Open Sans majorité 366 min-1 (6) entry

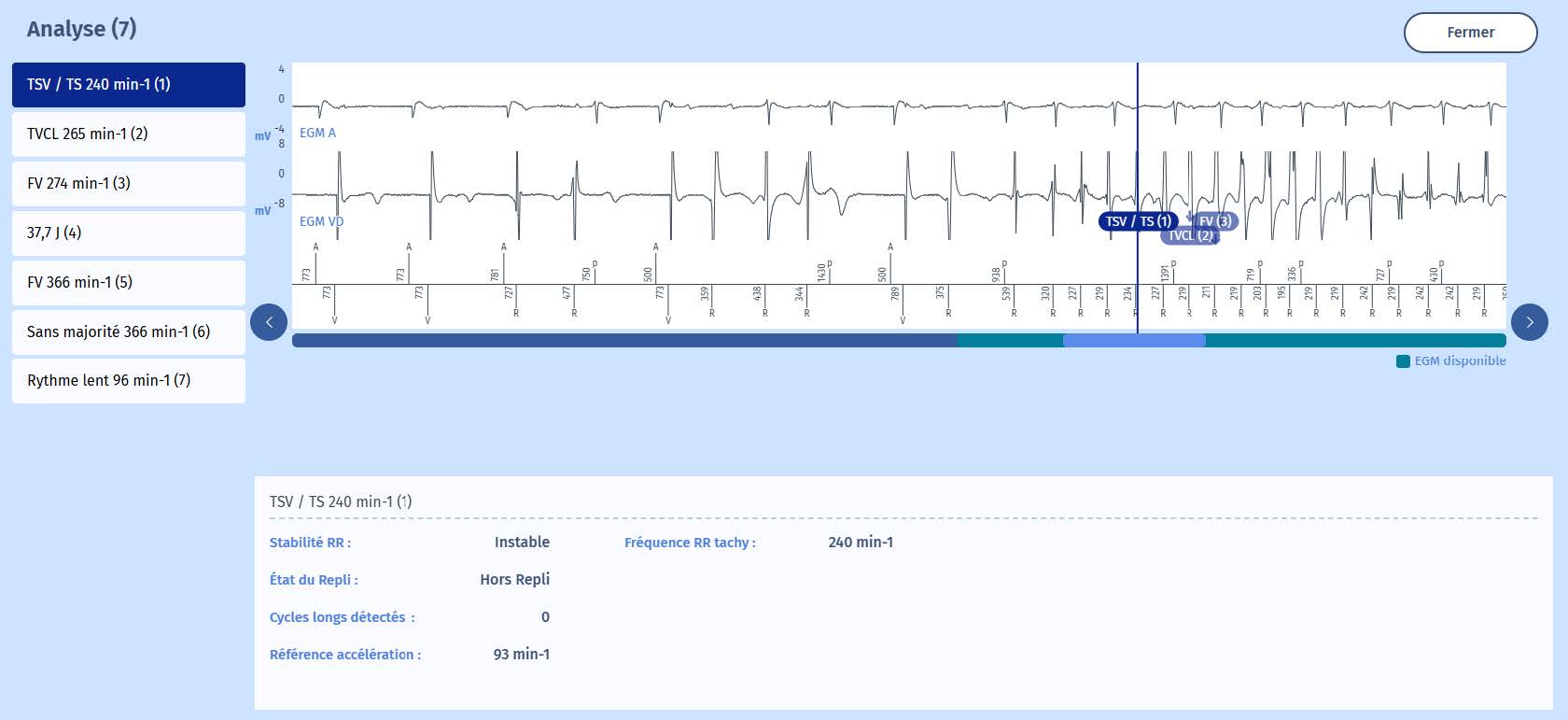point(129,332)
